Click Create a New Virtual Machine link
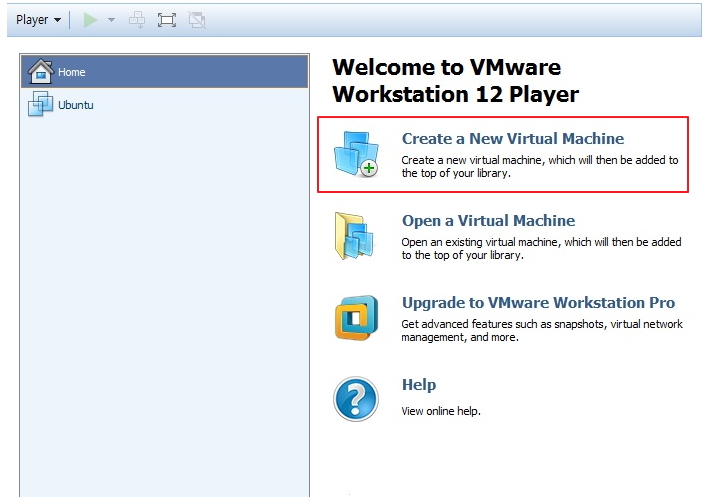Screen dimensions: 708x497 click(513, 139)
